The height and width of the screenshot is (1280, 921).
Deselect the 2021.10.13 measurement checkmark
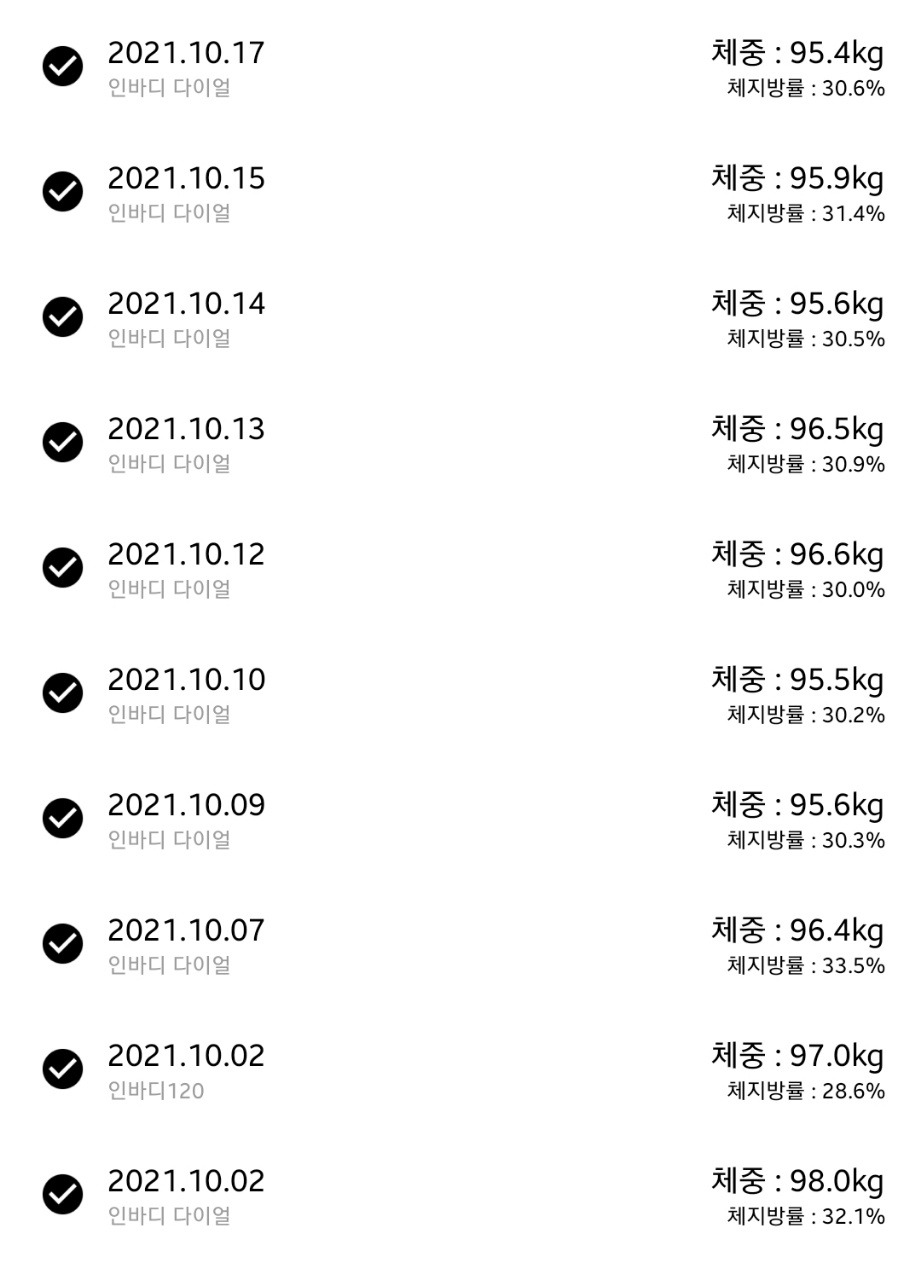pyautogui.click(x=62, y=442)
